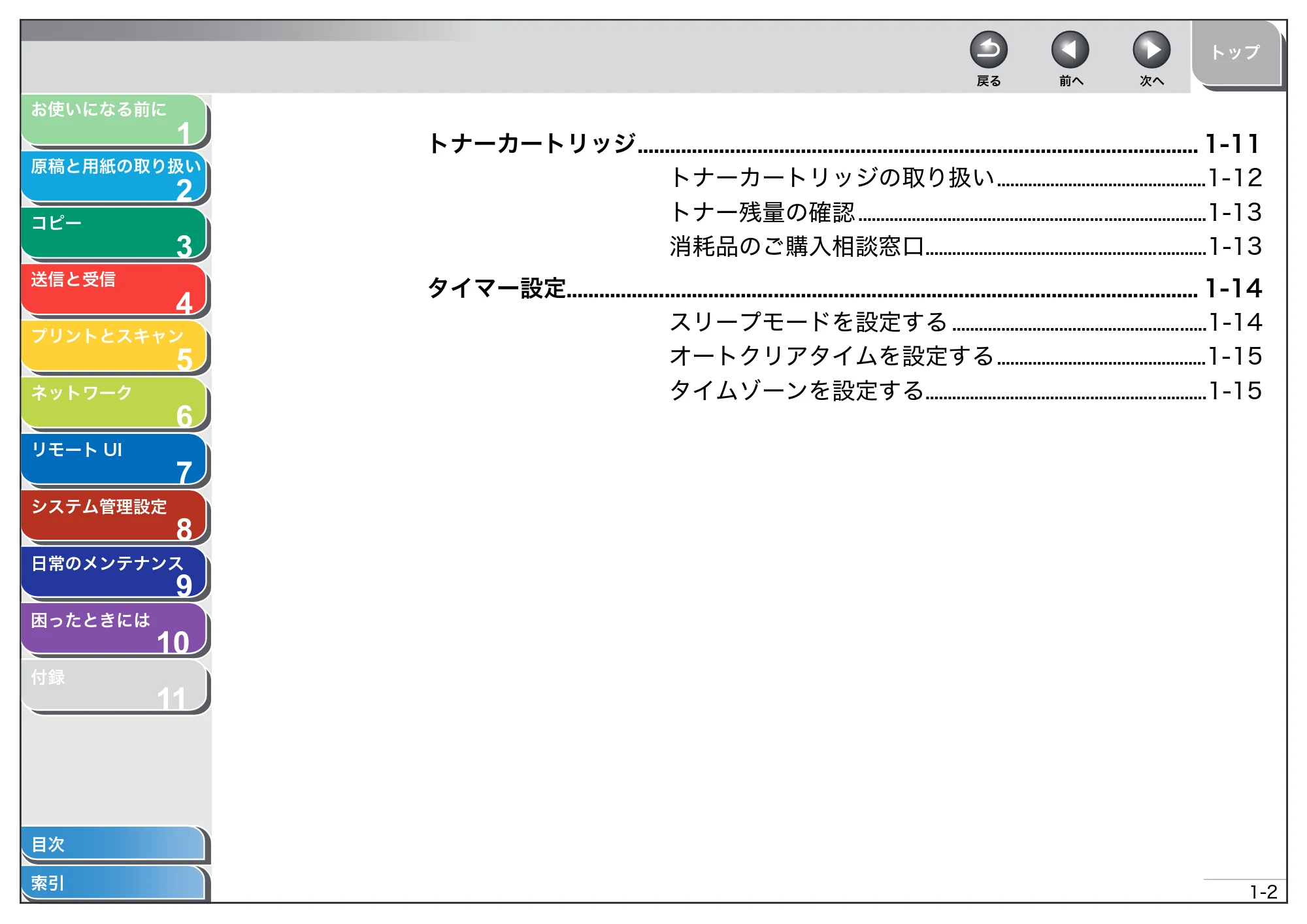
Task: Click the 次へ (next) right arrow icon
Action: [1151, 50]
